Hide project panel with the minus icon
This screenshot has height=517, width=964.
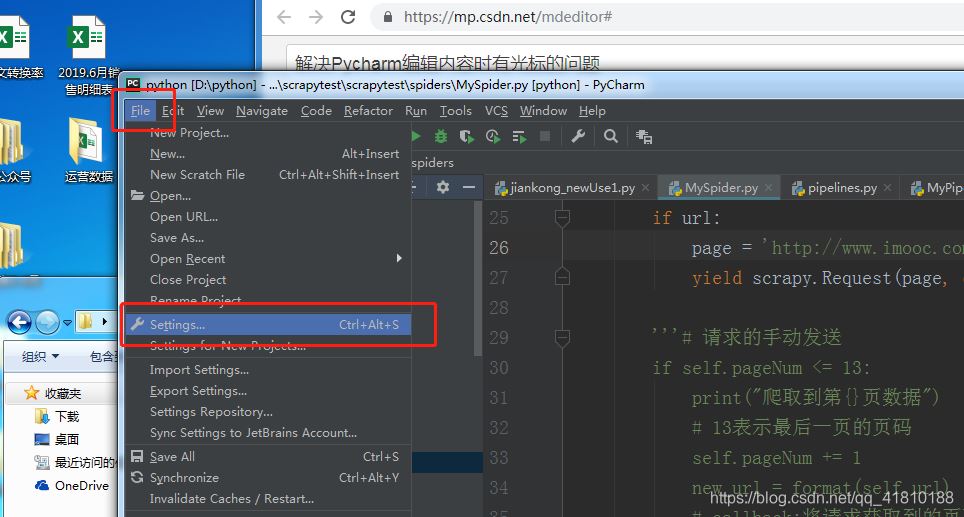pos(469,187)
